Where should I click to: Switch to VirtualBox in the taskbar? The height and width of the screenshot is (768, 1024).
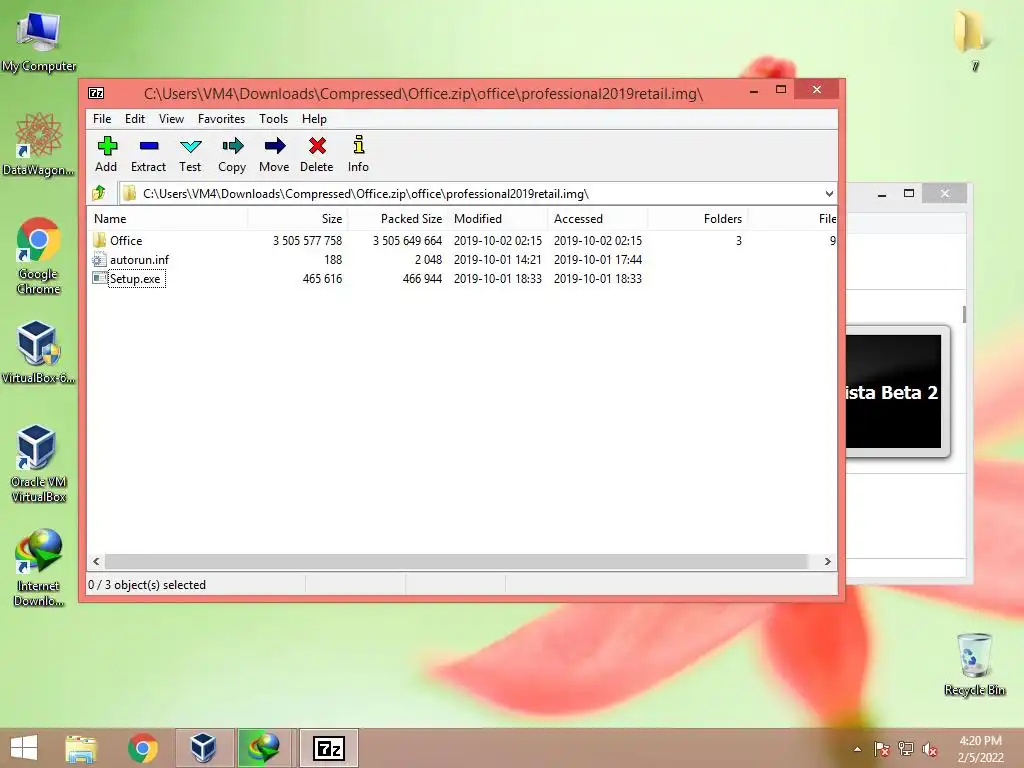tap(204, 748)
